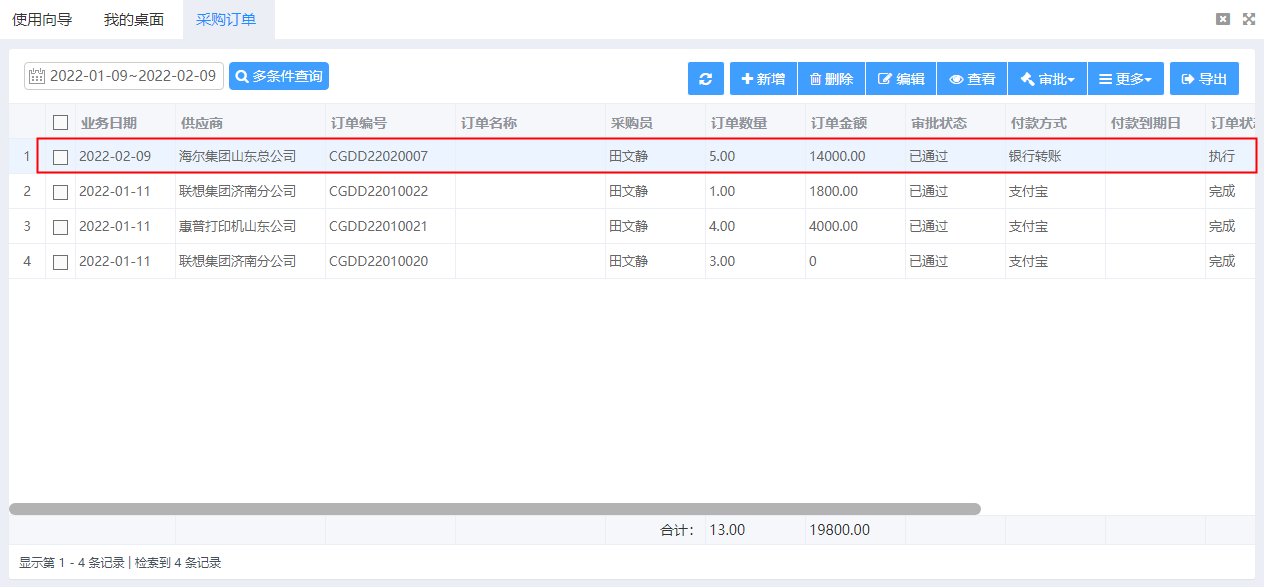This screenshot has height=587, width=1264.
Task: Click the total quantity 13.00
Action: click(727, 530)
